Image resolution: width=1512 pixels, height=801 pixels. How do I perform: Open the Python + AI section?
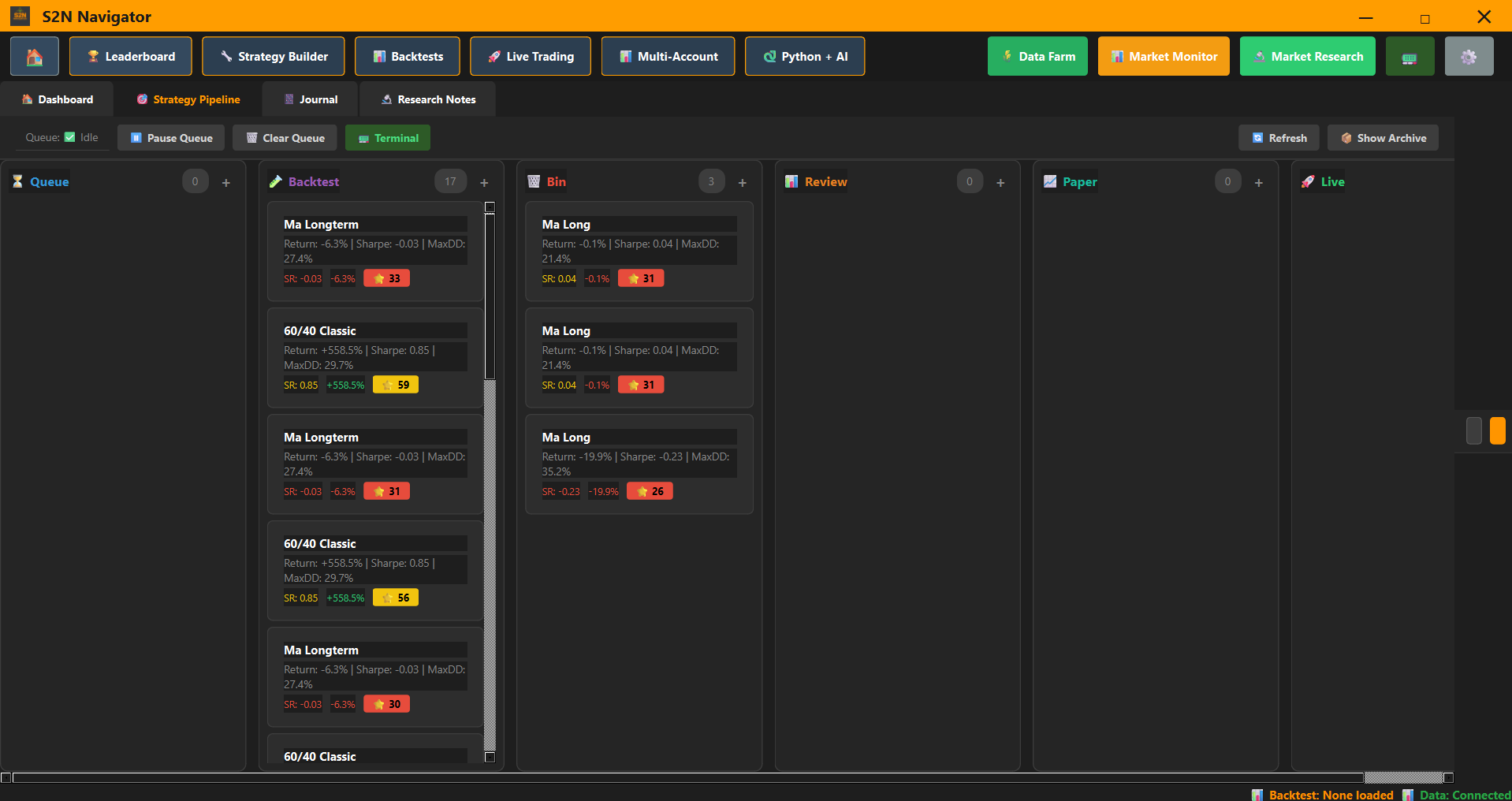click(805, 57)
